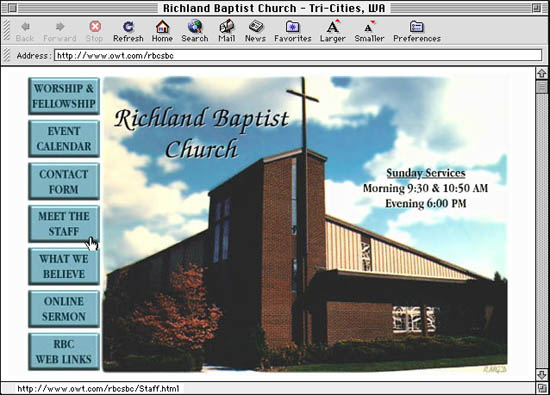Make text Smaller with the toolbar button

[x=369, y=31]
